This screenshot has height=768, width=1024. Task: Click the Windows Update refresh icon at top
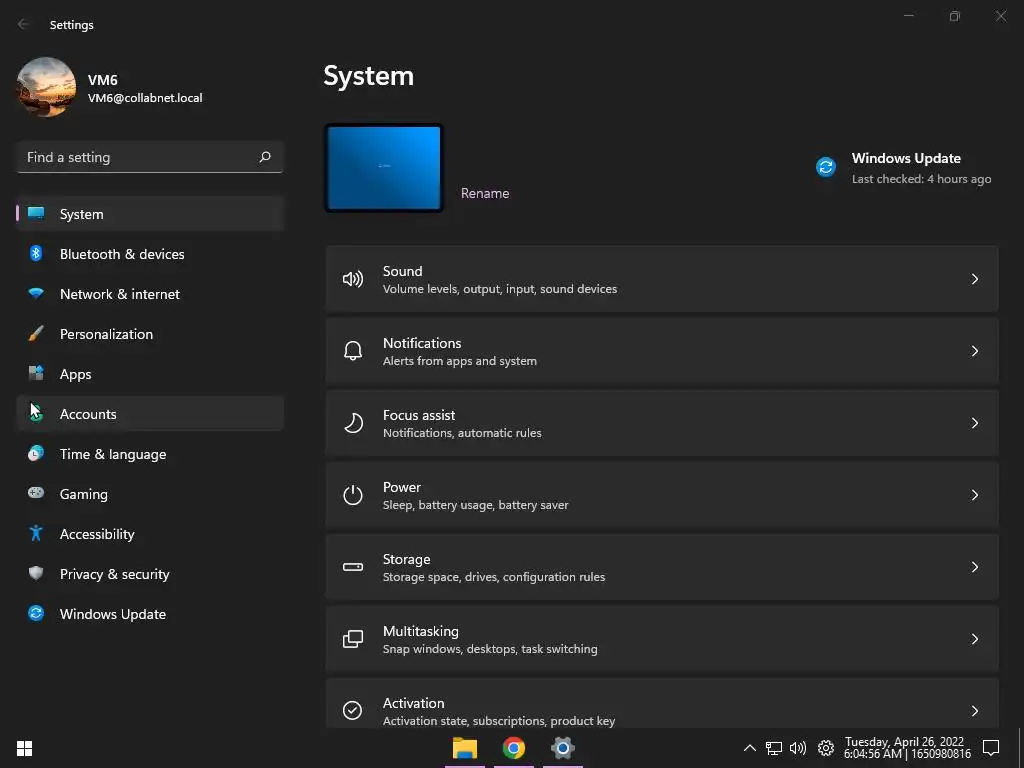826,167
